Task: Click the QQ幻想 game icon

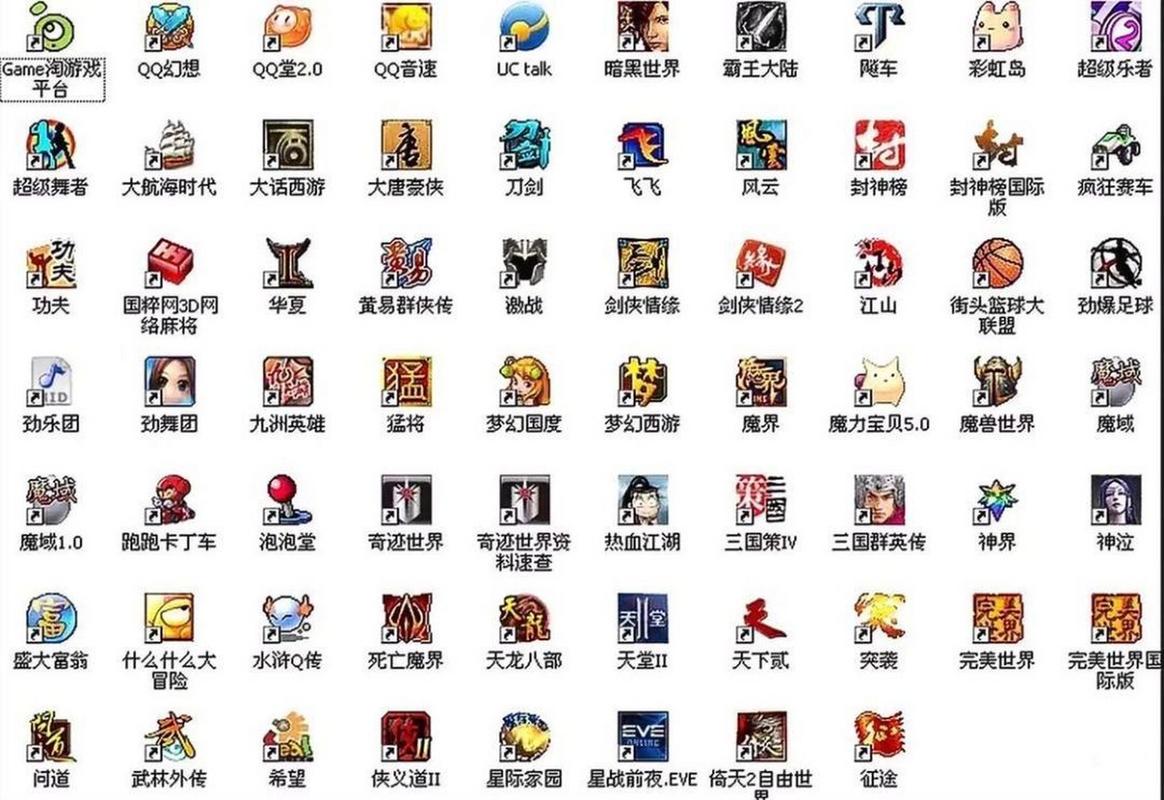Action: (170, 28)
